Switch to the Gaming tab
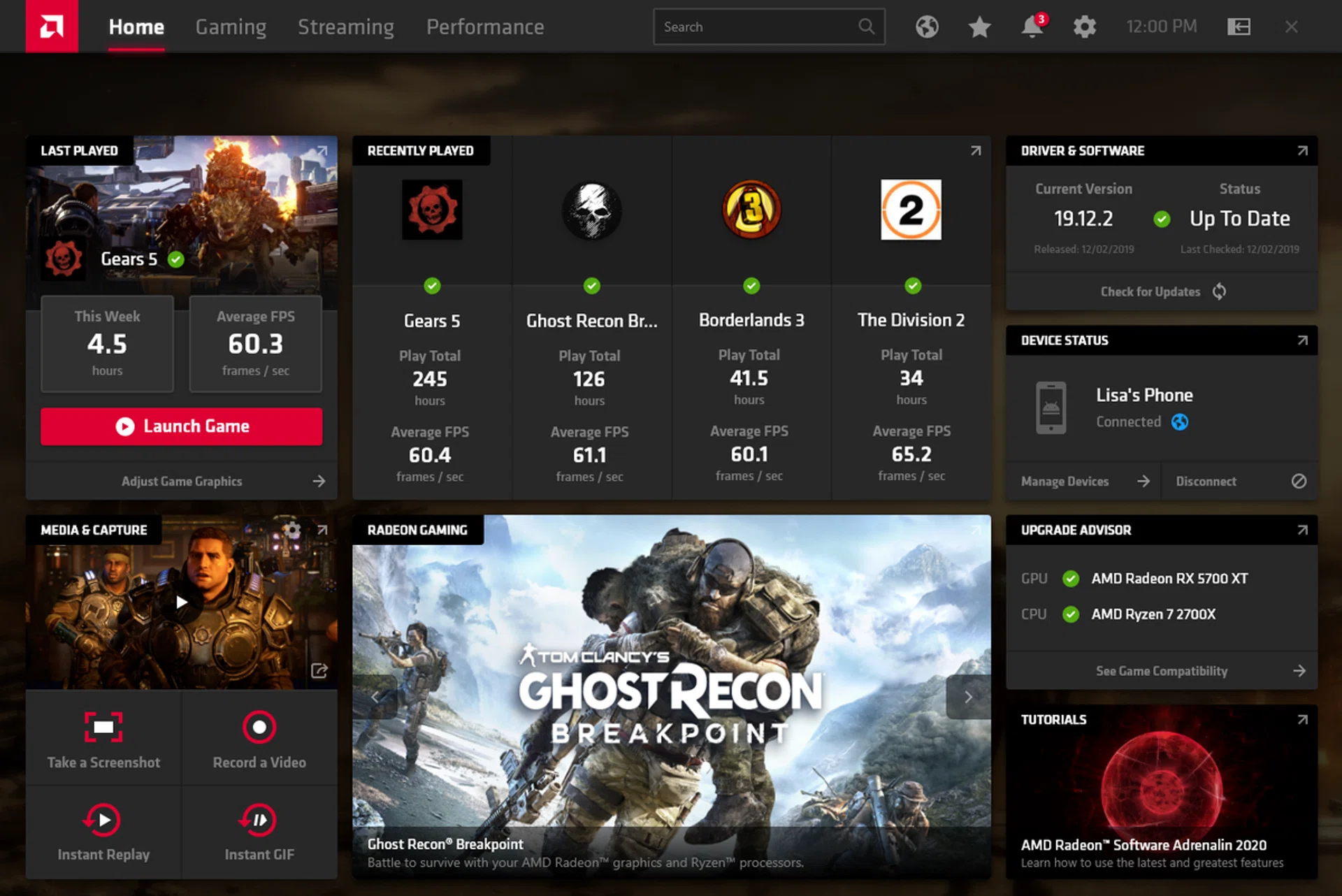The image size is (1342, 896). click(231, 27)
